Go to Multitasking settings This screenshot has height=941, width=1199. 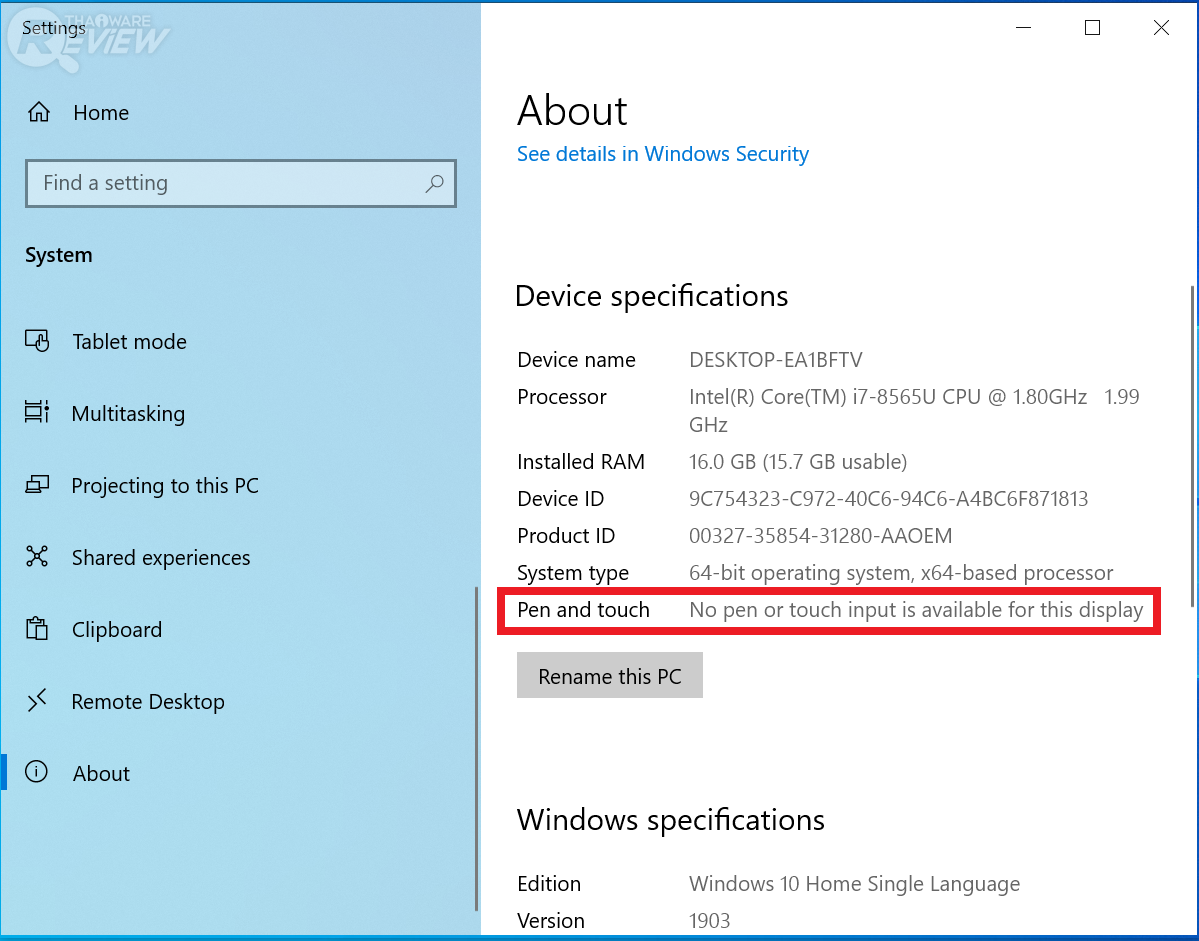click(x=128, y=414)
